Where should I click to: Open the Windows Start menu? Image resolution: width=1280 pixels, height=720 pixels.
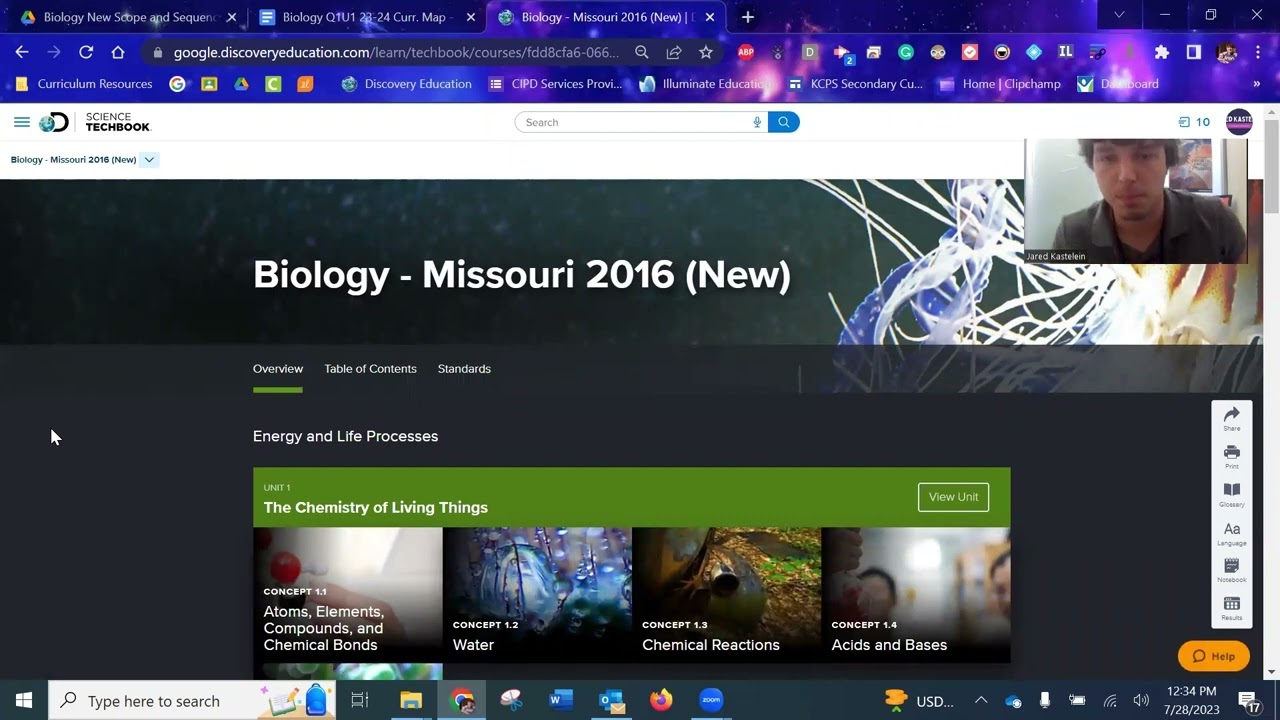point(24,701)
